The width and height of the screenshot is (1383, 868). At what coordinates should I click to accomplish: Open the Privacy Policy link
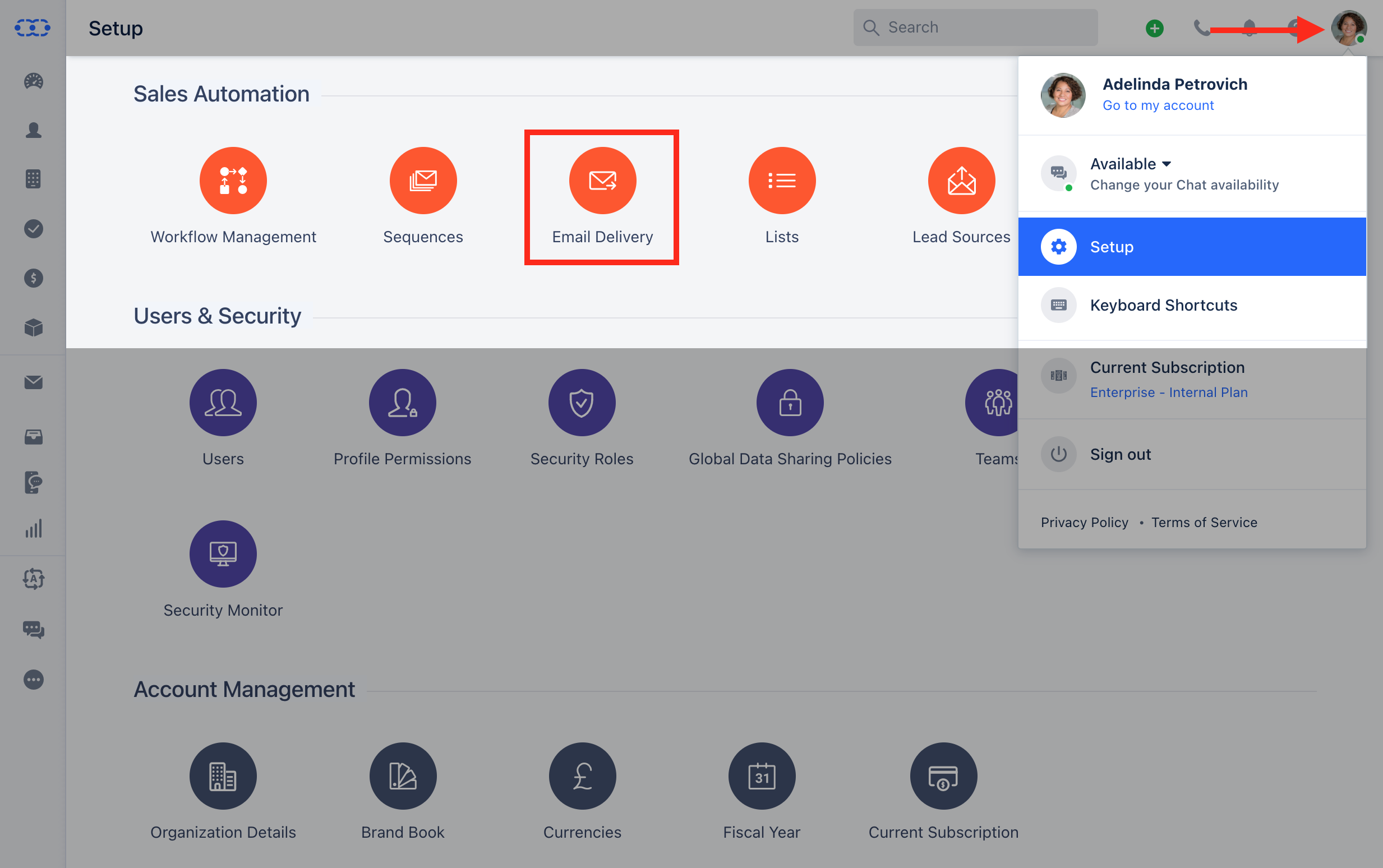[1084, 523]
